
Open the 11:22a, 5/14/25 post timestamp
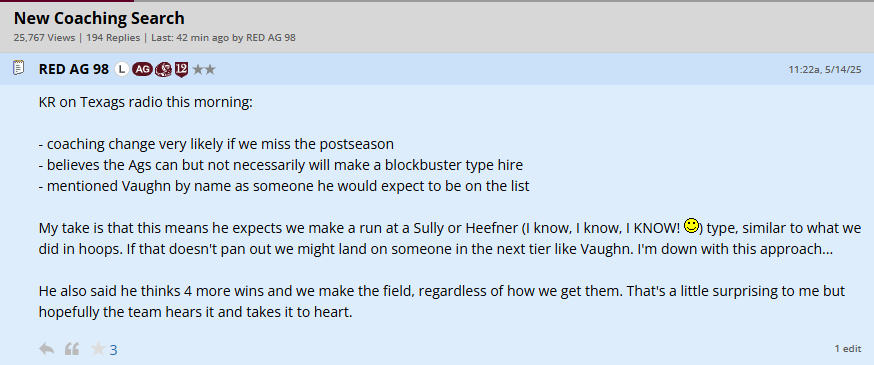tap(824, 70)
